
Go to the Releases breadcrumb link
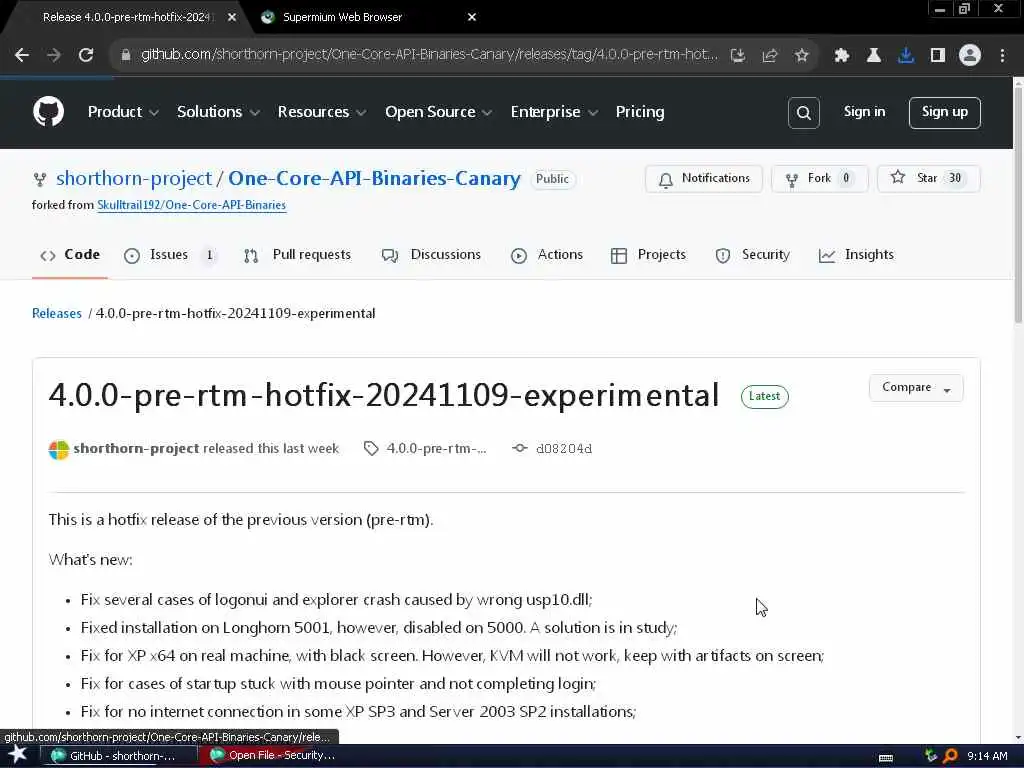pos(57,313)
